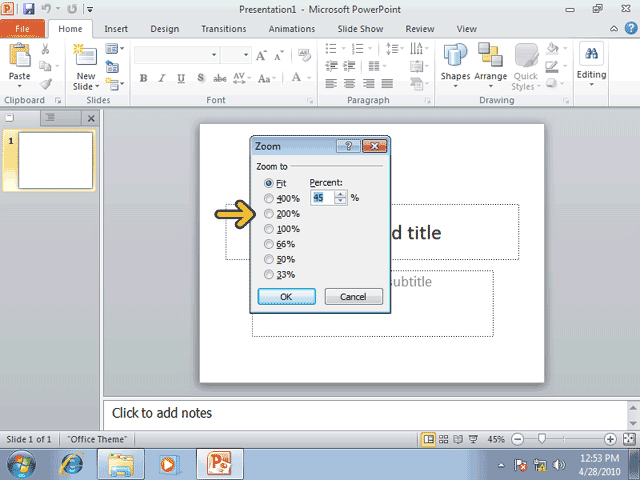Apply text Shadow formatting
The image size is (640, 480).
[200, 78]
